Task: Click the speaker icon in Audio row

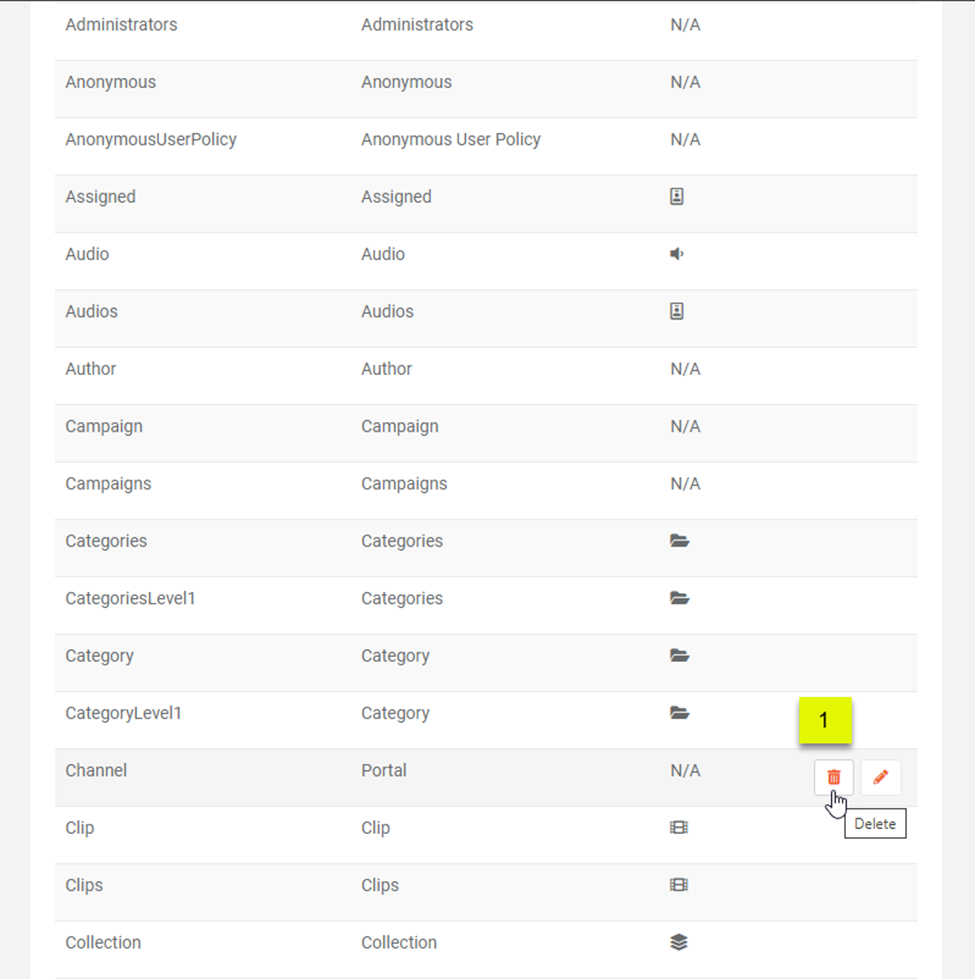Action: click(x=677, y=254)
